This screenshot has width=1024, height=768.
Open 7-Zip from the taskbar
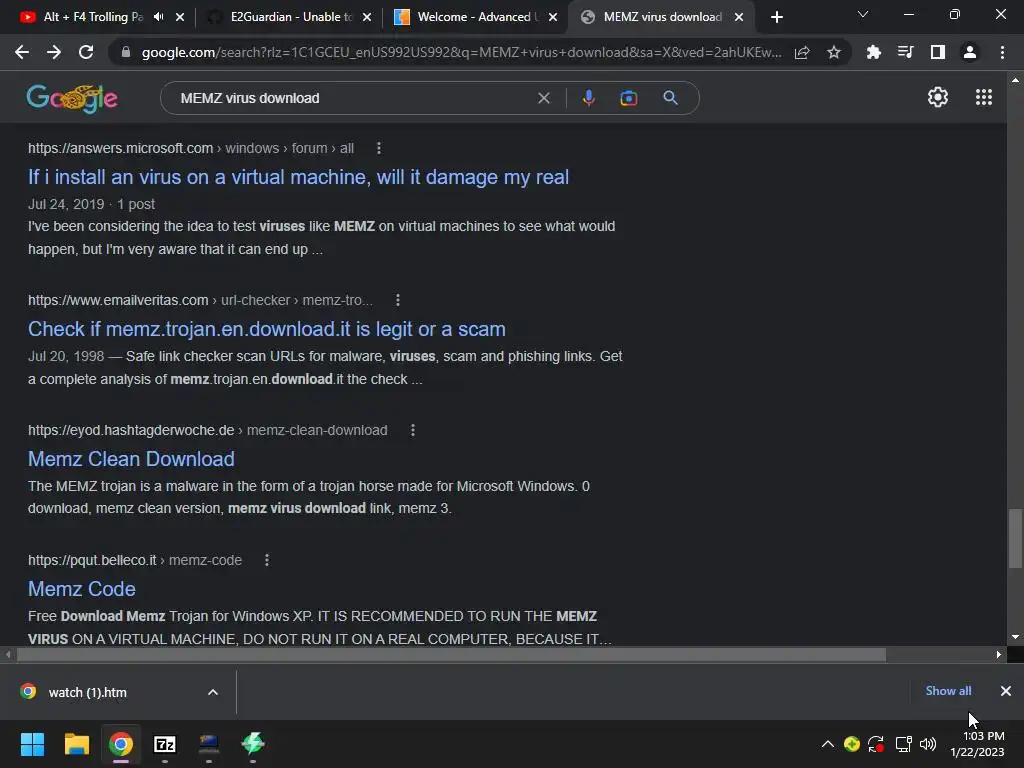(x=165, y=744)
